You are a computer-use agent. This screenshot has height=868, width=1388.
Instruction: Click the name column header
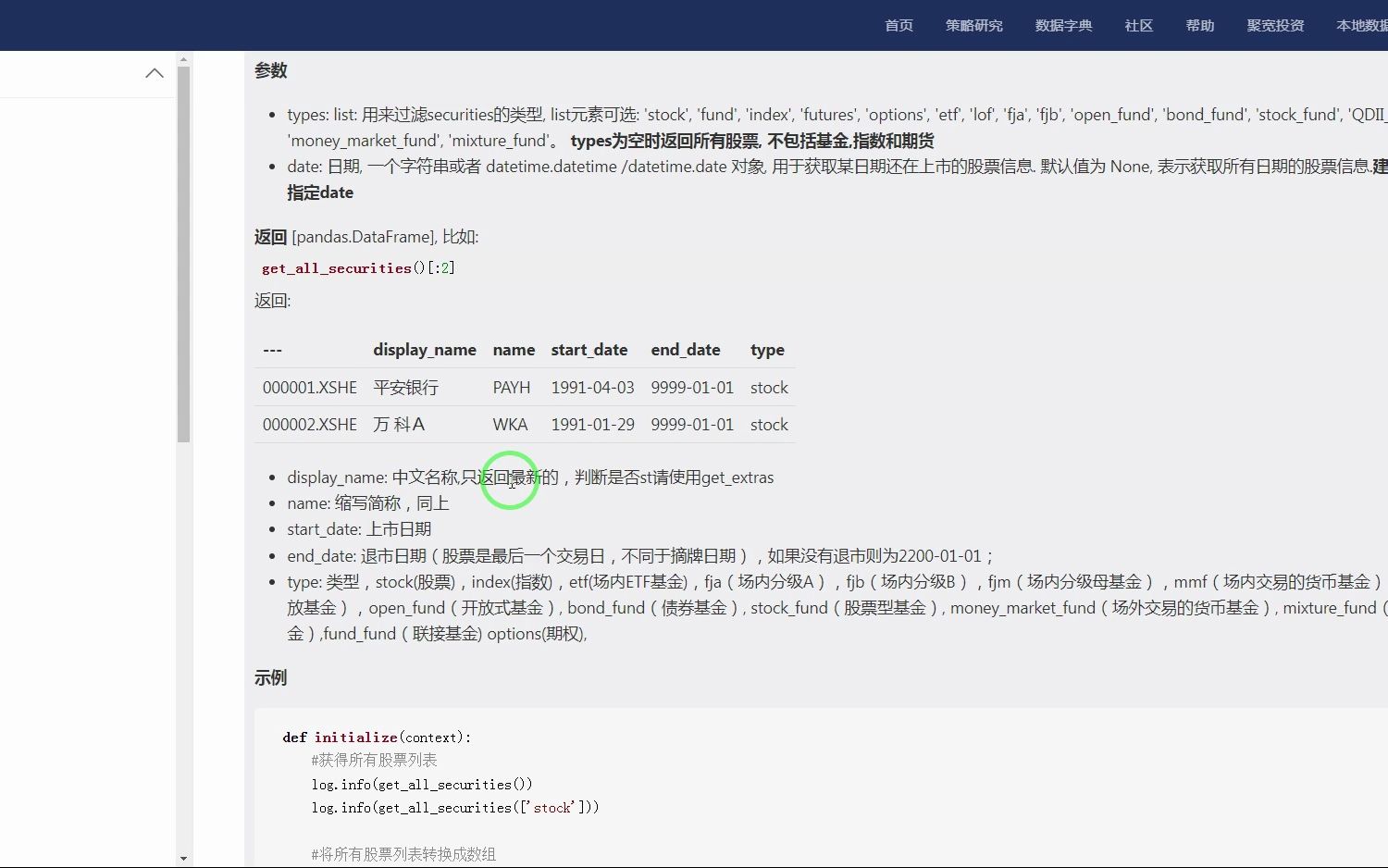514,350
